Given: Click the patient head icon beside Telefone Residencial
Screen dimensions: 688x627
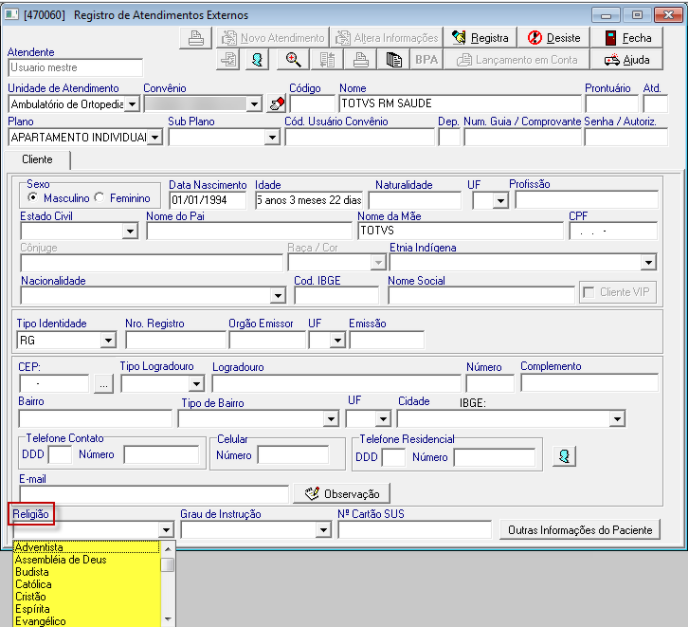Looking at the screenshot, I should (x=564, y=457).
